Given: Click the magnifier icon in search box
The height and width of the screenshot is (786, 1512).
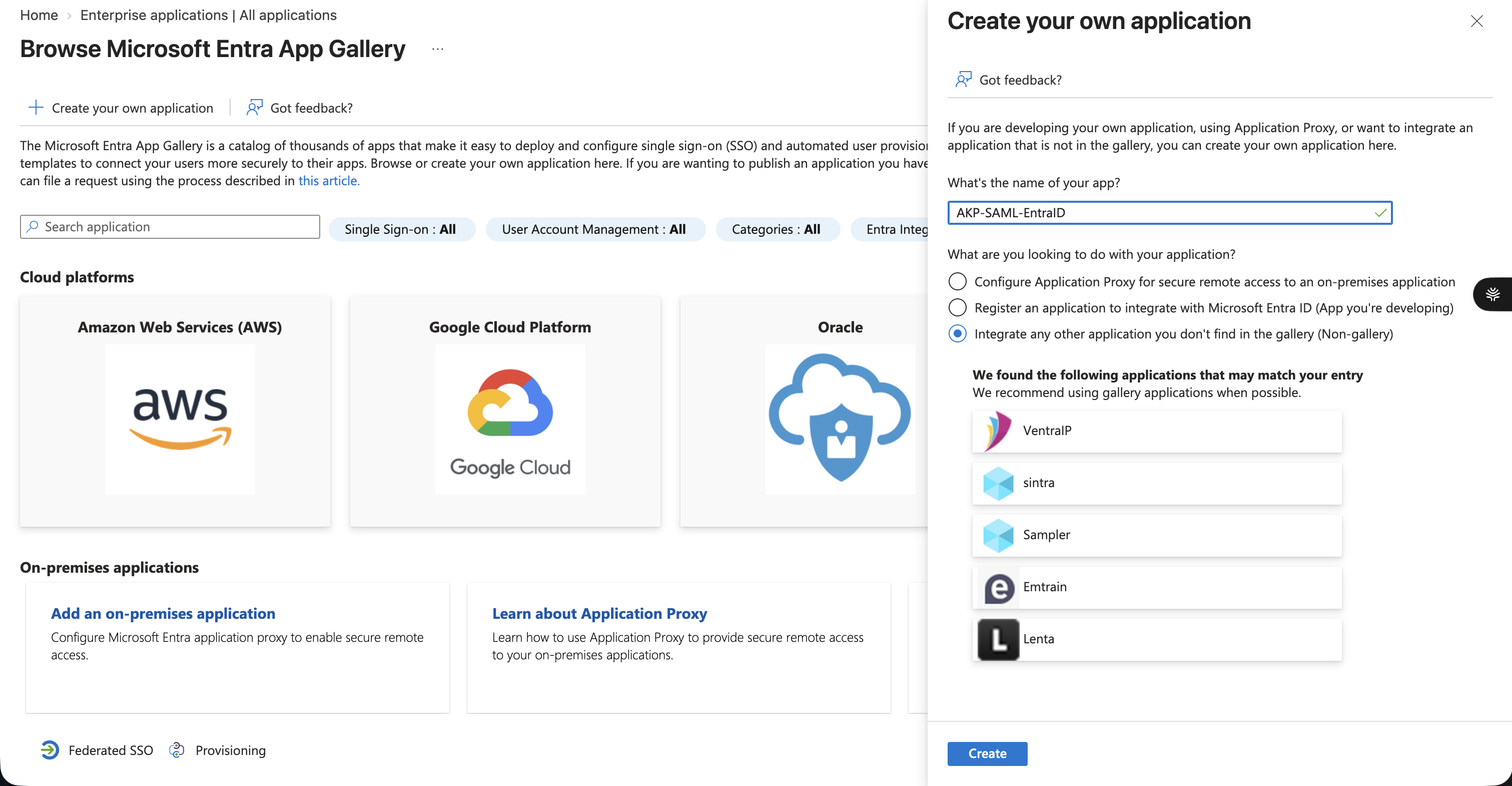Looking at the screenshot, I should (33, 226).
